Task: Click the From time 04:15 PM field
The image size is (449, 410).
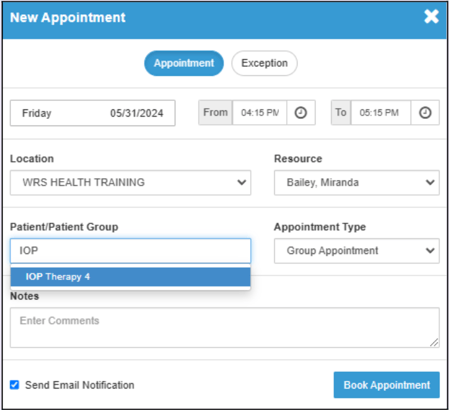Action: point(260,113)
